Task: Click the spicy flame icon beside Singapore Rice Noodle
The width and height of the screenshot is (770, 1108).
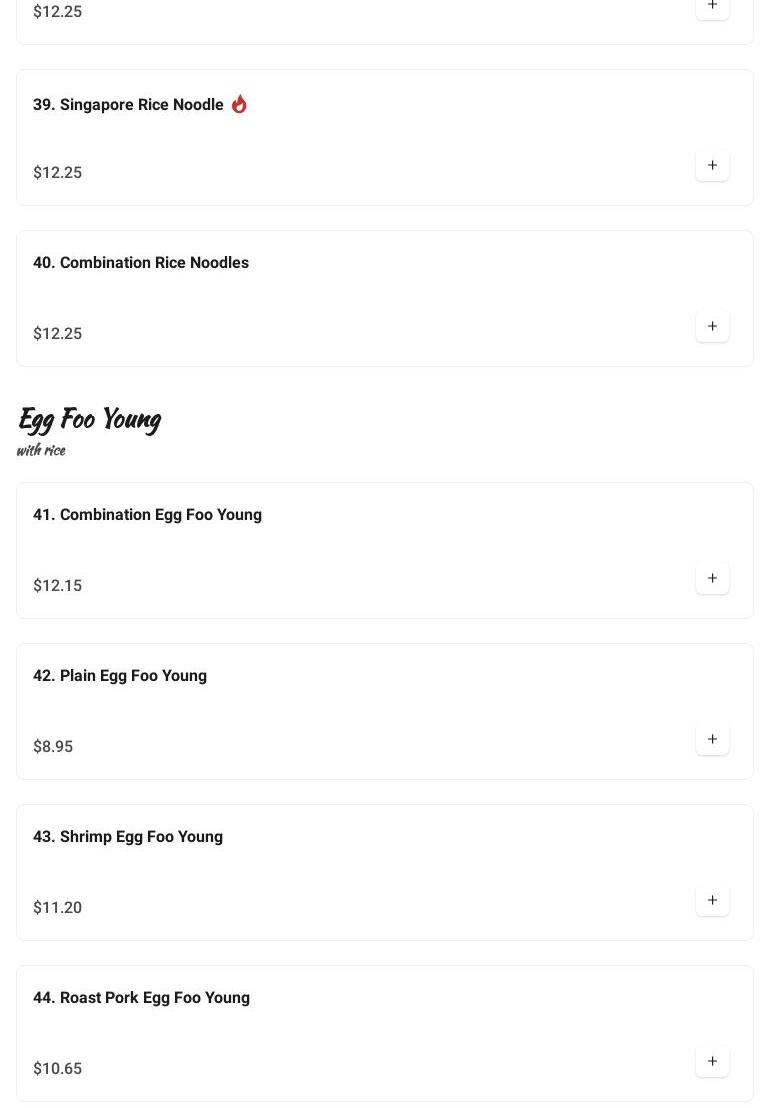Action: (239, 104)
